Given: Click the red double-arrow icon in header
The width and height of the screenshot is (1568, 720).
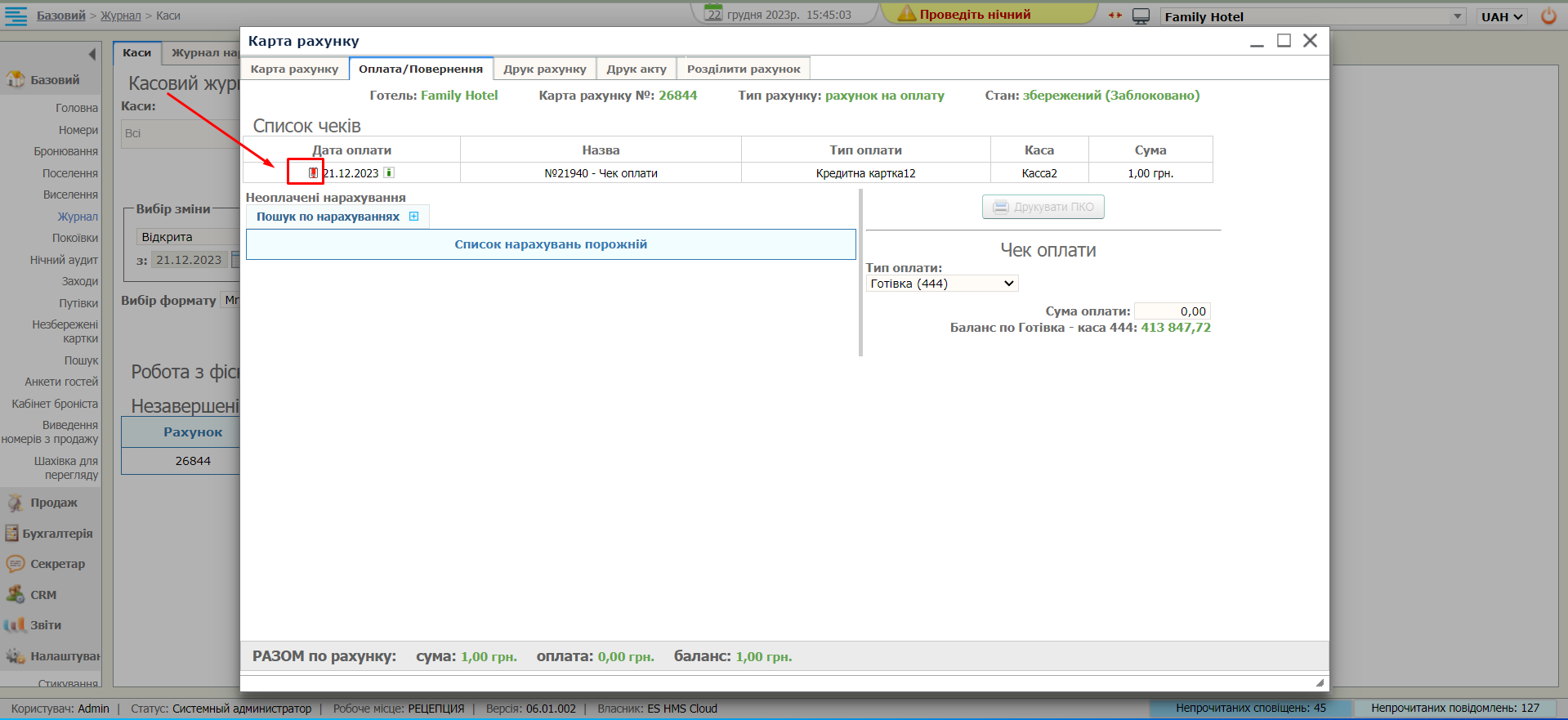Looking at the screenshot, I should click(1115, 16).
